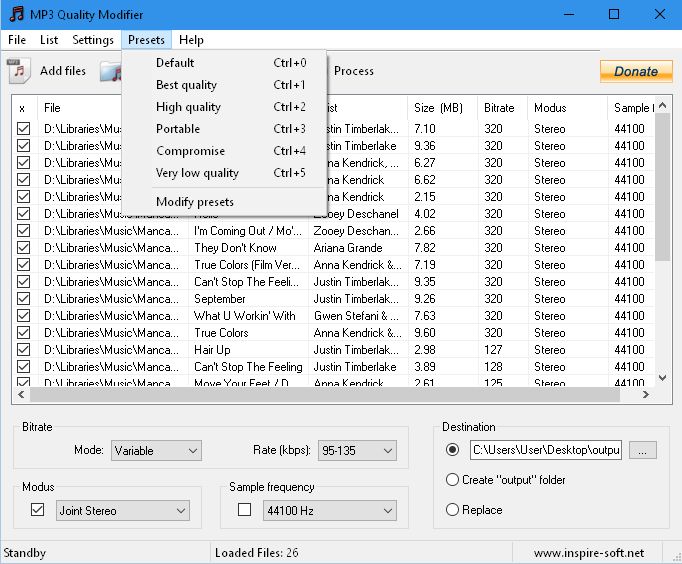Open the Bitrate Mode dropdown
Image resolution: width=682 pixels, height=564 pixels.
(x=156, y=451)
